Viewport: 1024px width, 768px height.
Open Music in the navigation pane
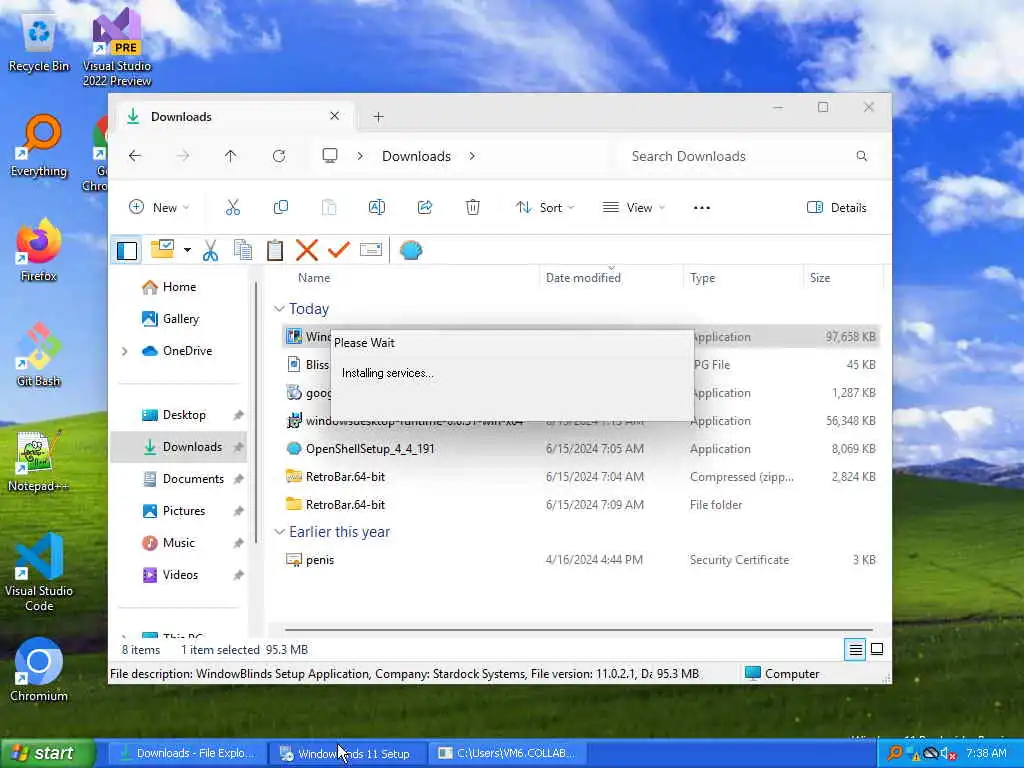[178, 543]
